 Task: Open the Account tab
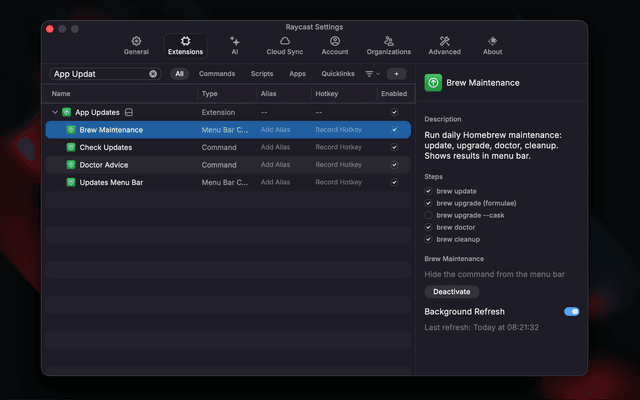click(x=335, y=46)
